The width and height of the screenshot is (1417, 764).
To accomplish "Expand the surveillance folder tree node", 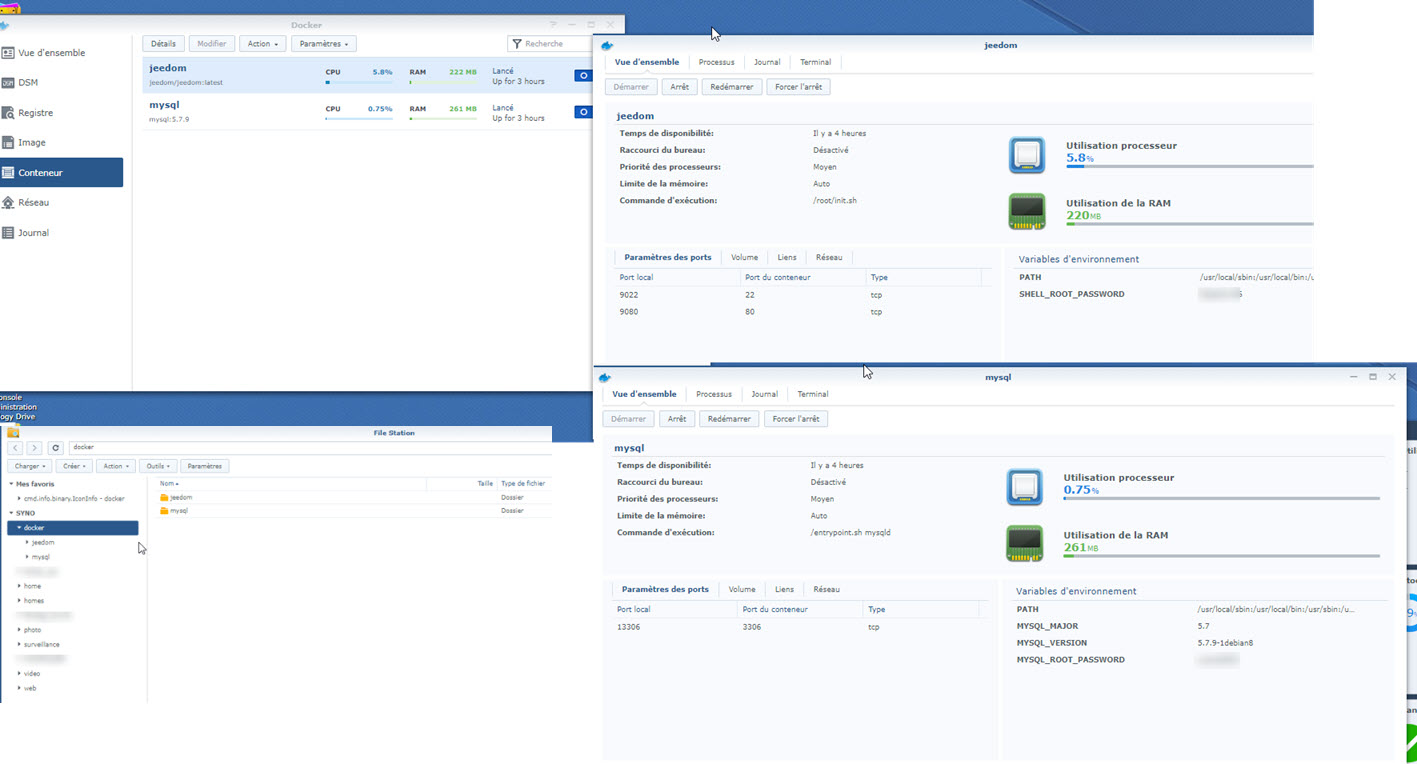I will [19, 645].
